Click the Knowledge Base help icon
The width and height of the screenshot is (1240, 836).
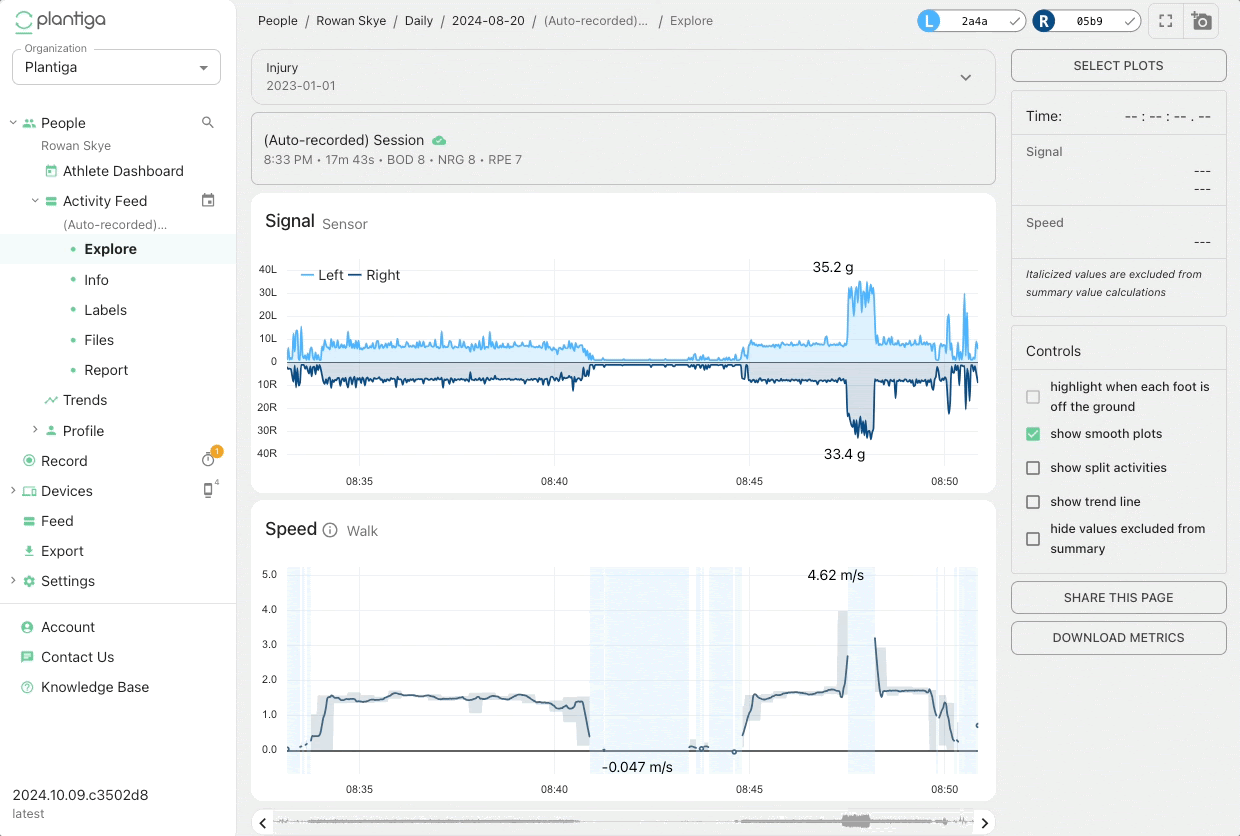[27, 687]
